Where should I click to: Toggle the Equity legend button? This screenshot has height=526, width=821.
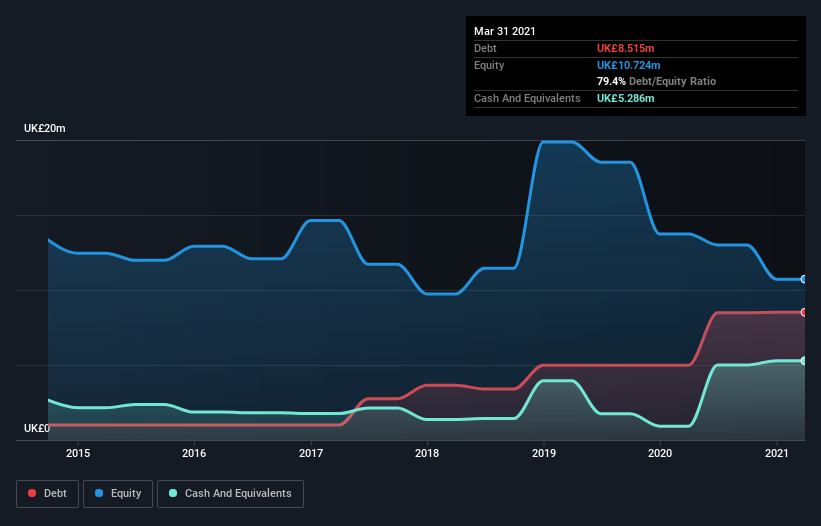click(x=118, y=494)
